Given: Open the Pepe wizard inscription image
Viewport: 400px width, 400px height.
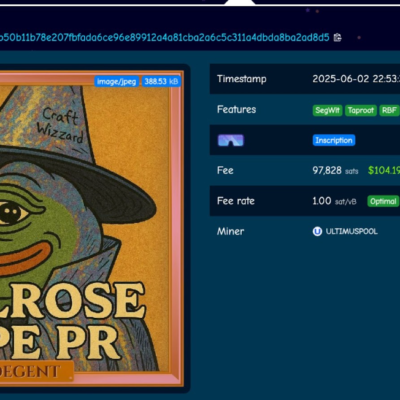Looking at the screenshot, I should 90,228.
